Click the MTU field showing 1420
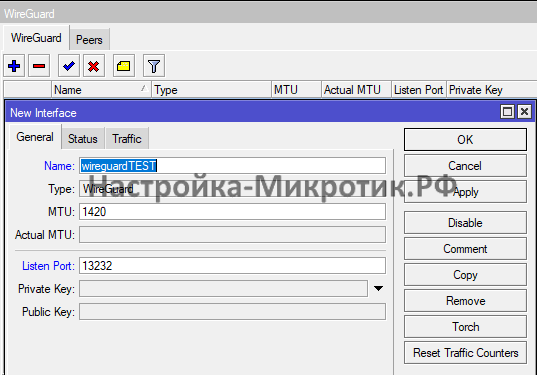This screenshot has width=537, height=375. [x=232, y=212]
